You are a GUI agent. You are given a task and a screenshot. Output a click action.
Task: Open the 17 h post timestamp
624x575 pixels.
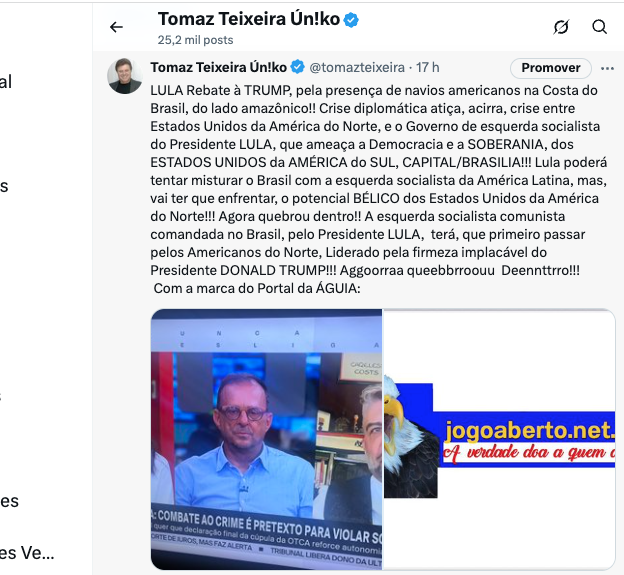point(428,68)
